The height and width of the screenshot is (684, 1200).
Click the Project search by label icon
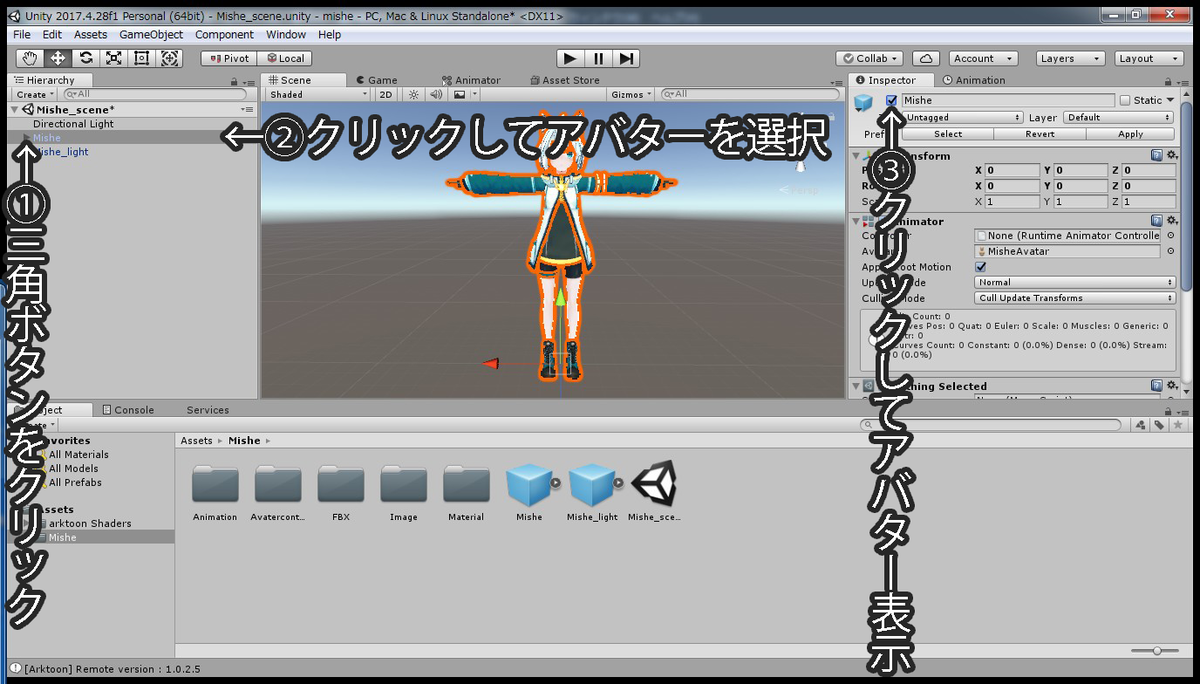click(1158, 425)
